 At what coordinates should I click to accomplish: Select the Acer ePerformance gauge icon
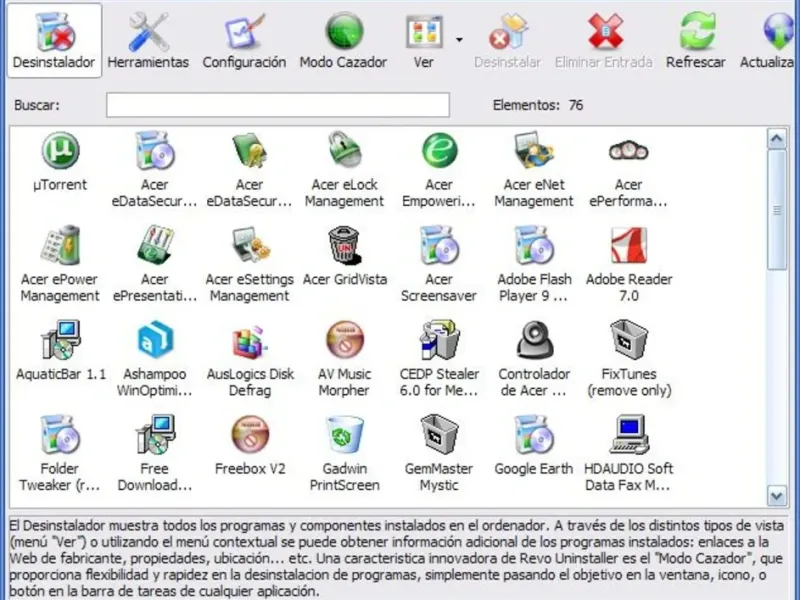629,151
